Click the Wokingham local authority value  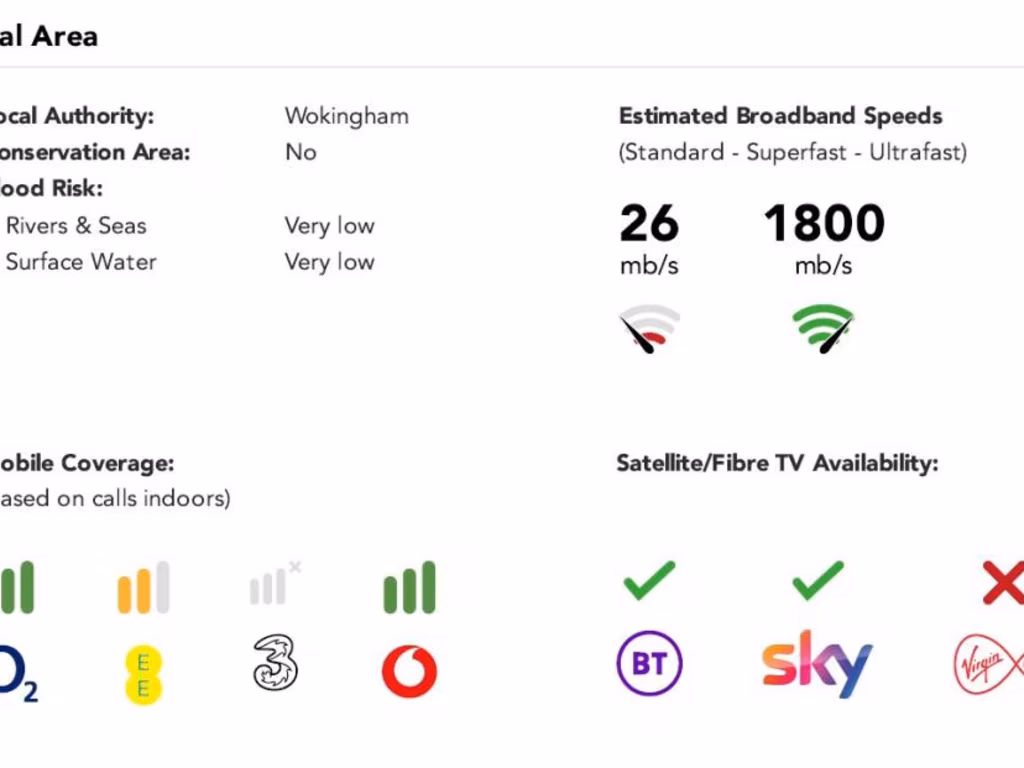coord(346,116)
